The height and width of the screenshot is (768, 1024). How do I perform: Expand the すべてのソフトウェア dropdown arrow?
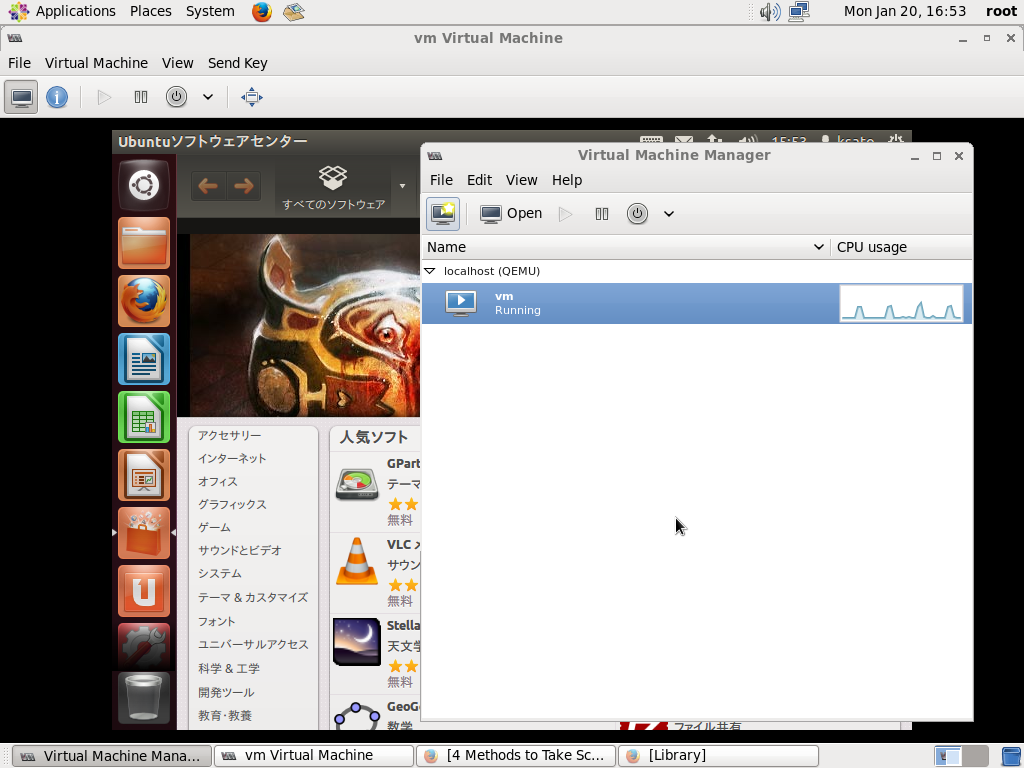click(402, 186)
